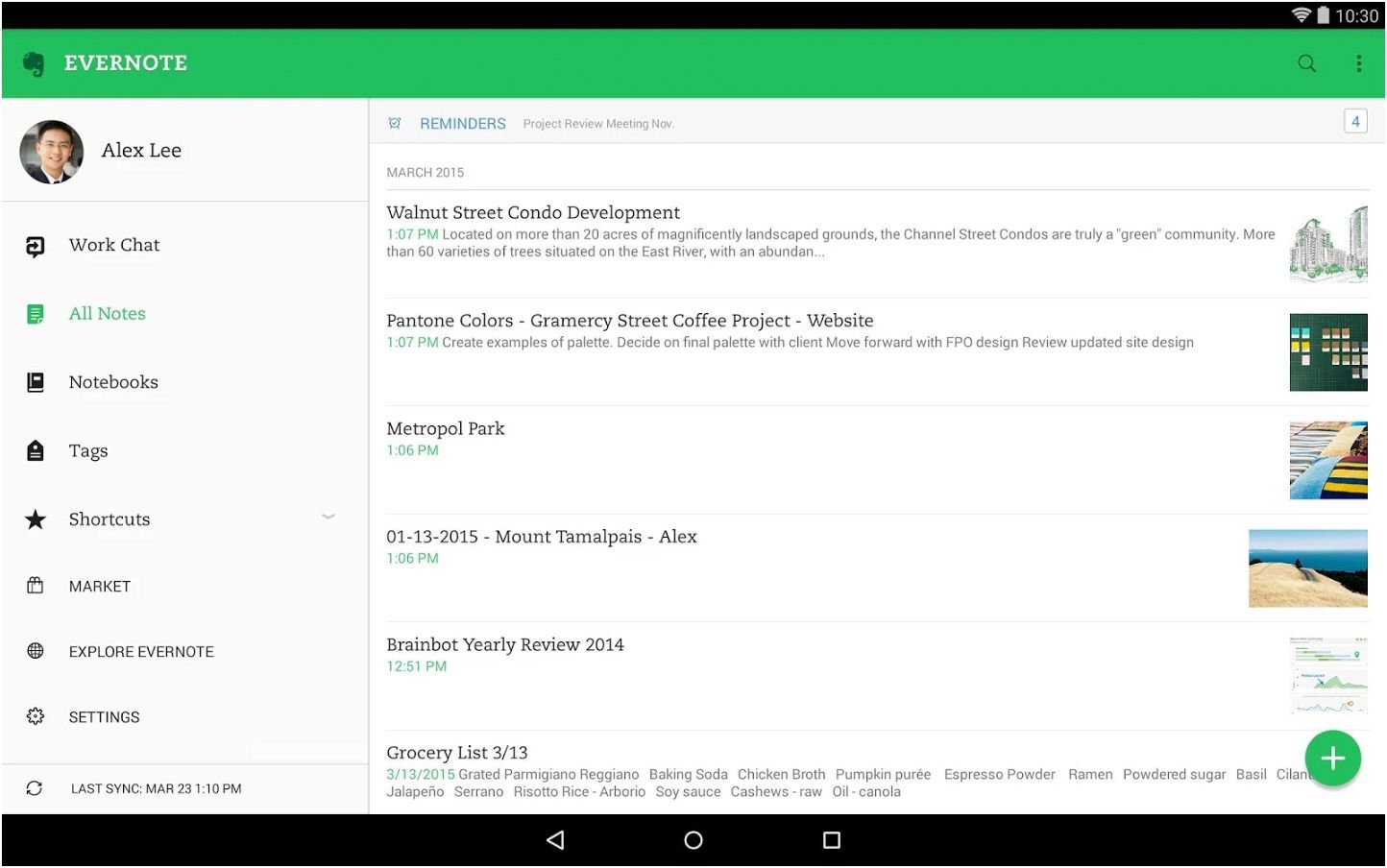This screenshot has height=868, width=1387.
Task: Tap the green plus new note button
Action: pyautogui.click(x=1332, y=759)
